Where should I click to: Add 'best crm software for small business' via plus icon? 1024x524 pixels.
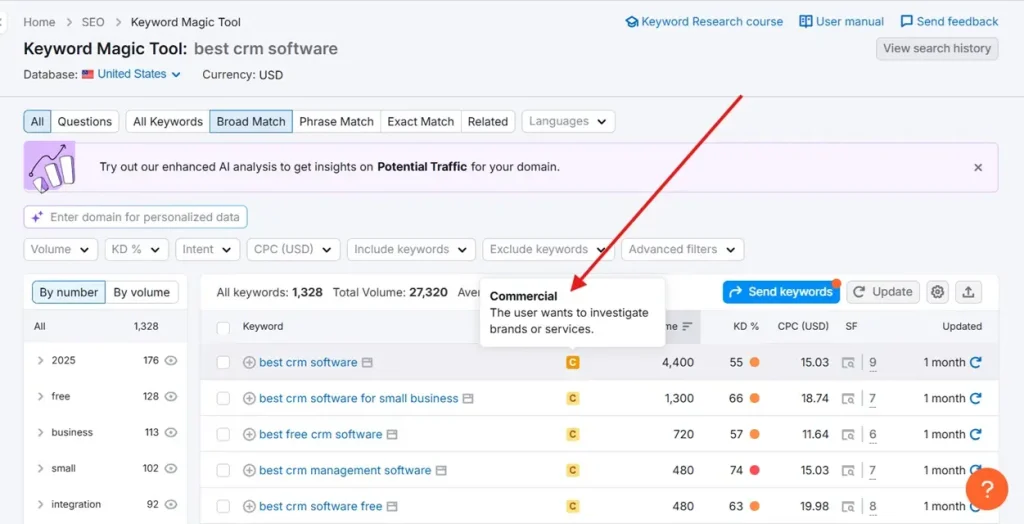249,398
